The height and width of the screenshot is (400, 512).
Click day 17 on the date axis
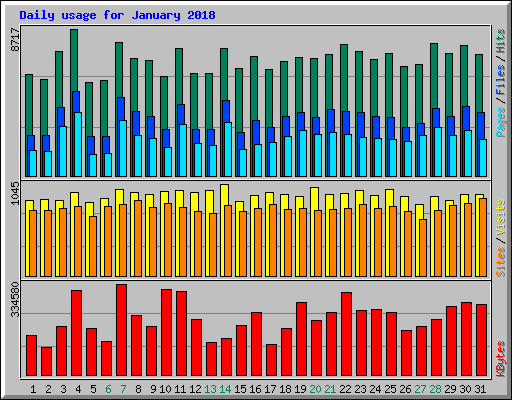pyautogui.click(x=270, y=389)
